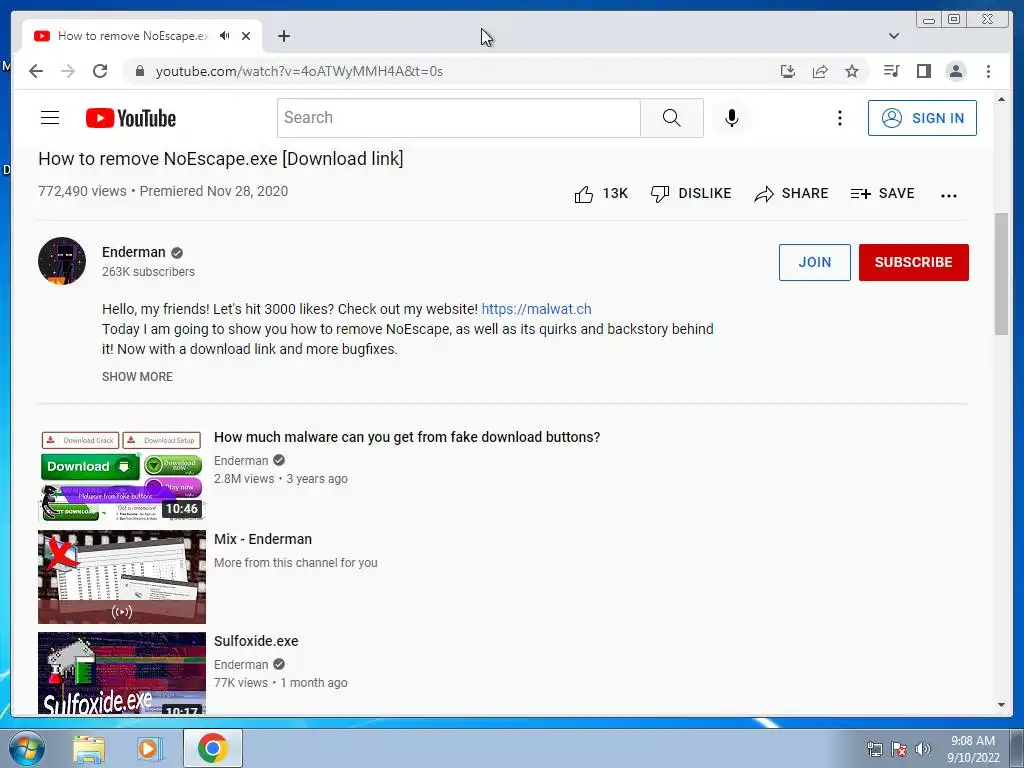Close the NoEscape YouTube tab
Image resolution: width=1024 pixels, height=768 pixels.
(246, 36)
